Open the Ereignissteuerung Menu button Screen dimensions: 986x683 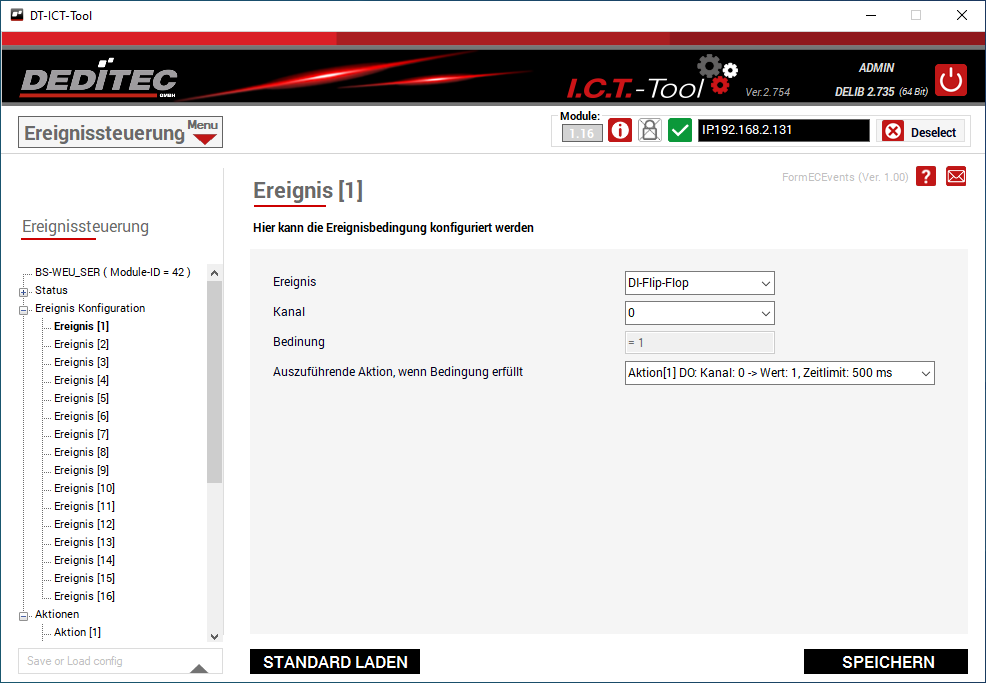tap(120, 132)
